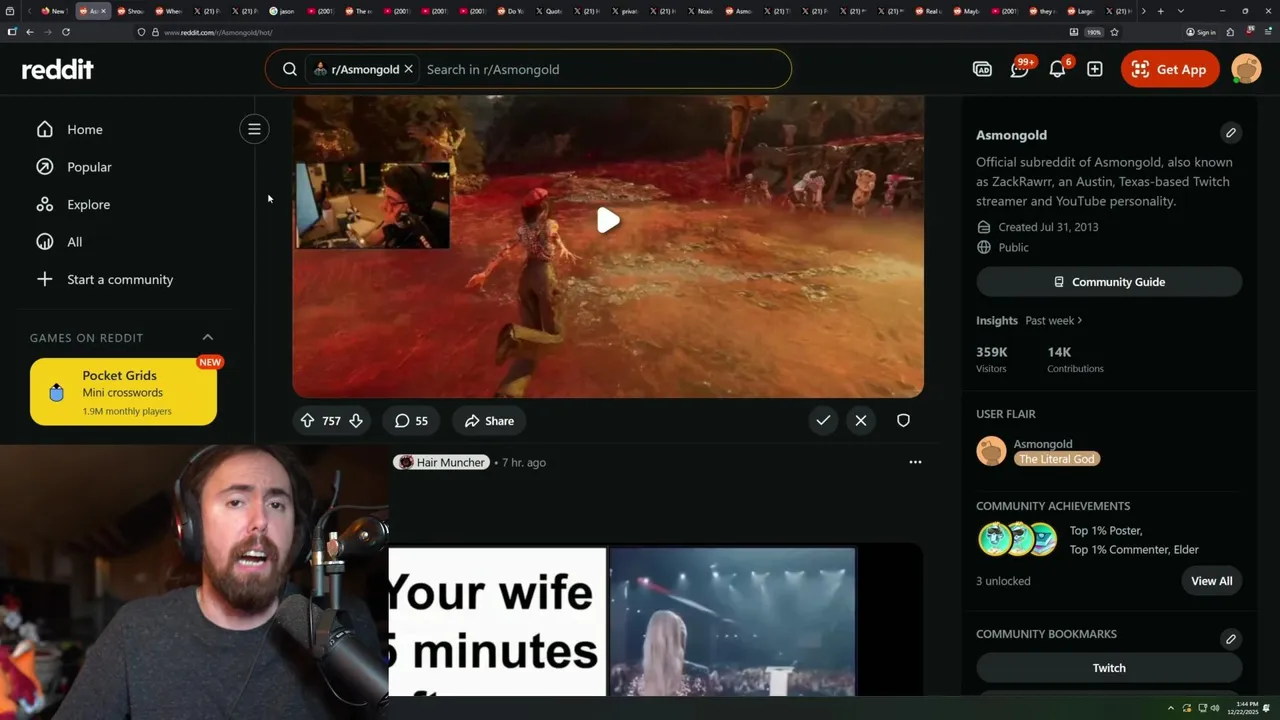The image size is (1280, 720).
Task: Click the community achievements badge icons
Action: (1017, 539)
